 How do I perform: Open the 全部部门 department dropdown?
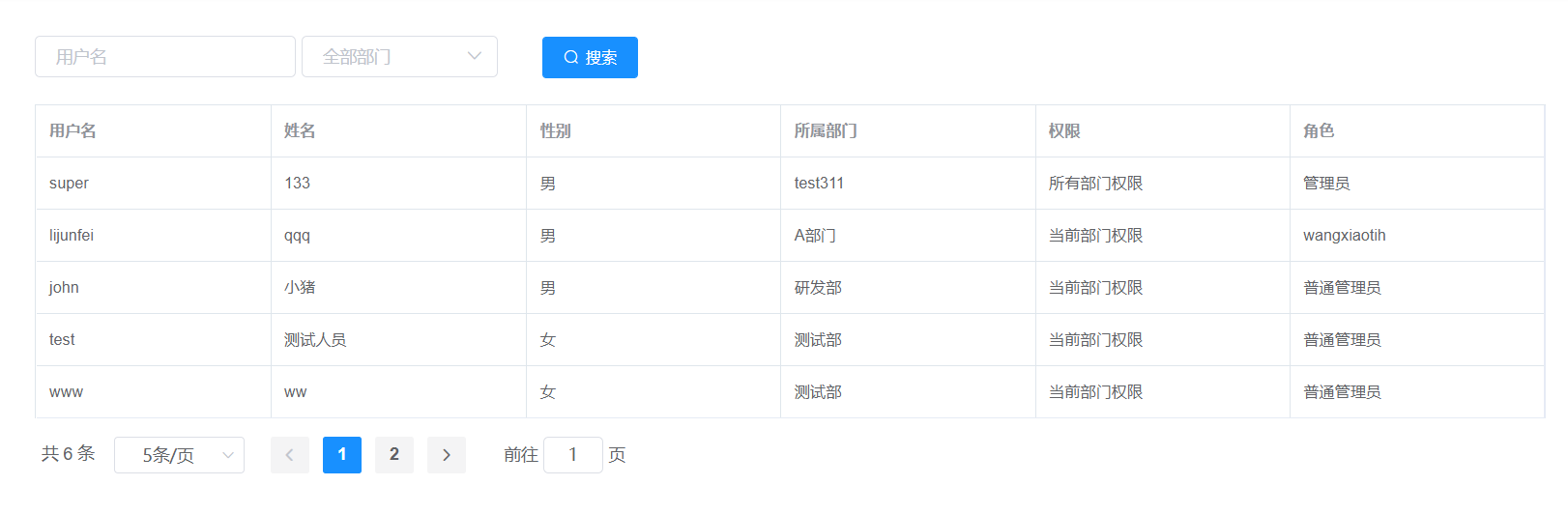tap(399, 57)
